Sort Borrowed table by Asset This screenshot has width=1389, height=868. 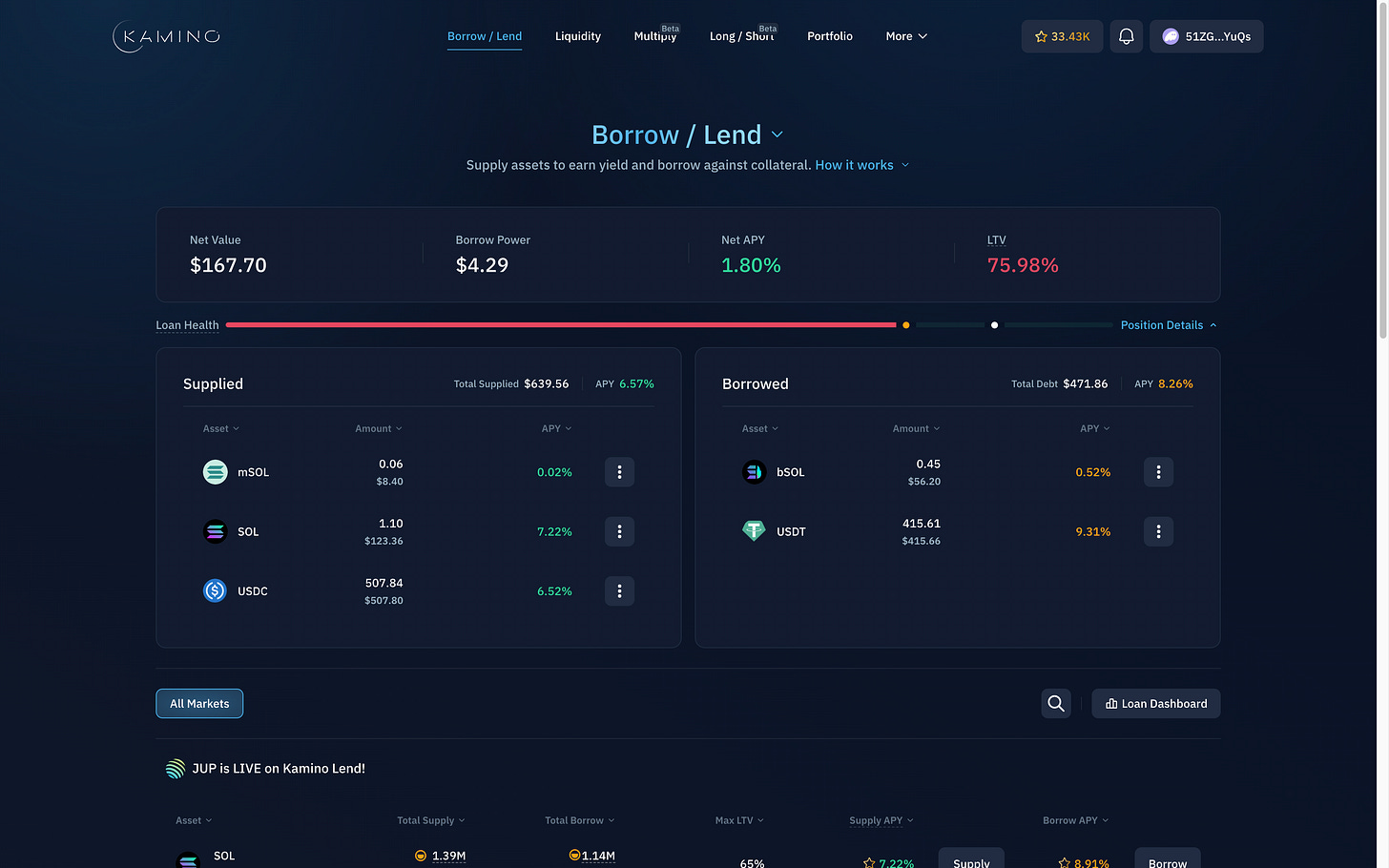pyautogui.click(x=760, y=429)
